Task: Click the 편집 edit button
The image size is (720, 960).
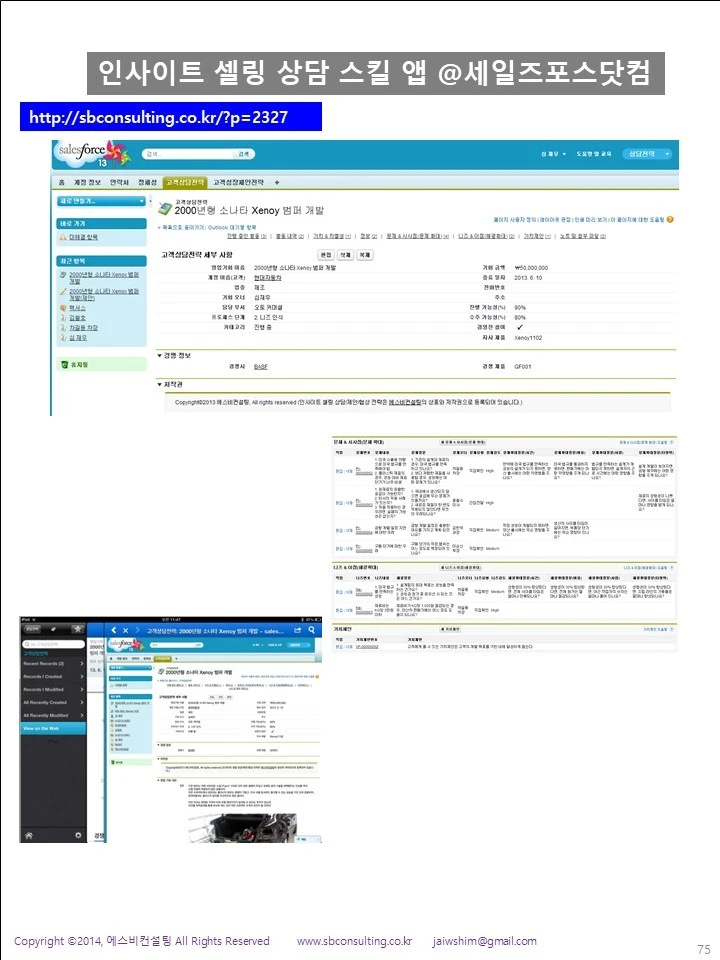Action: click(326, 255)
